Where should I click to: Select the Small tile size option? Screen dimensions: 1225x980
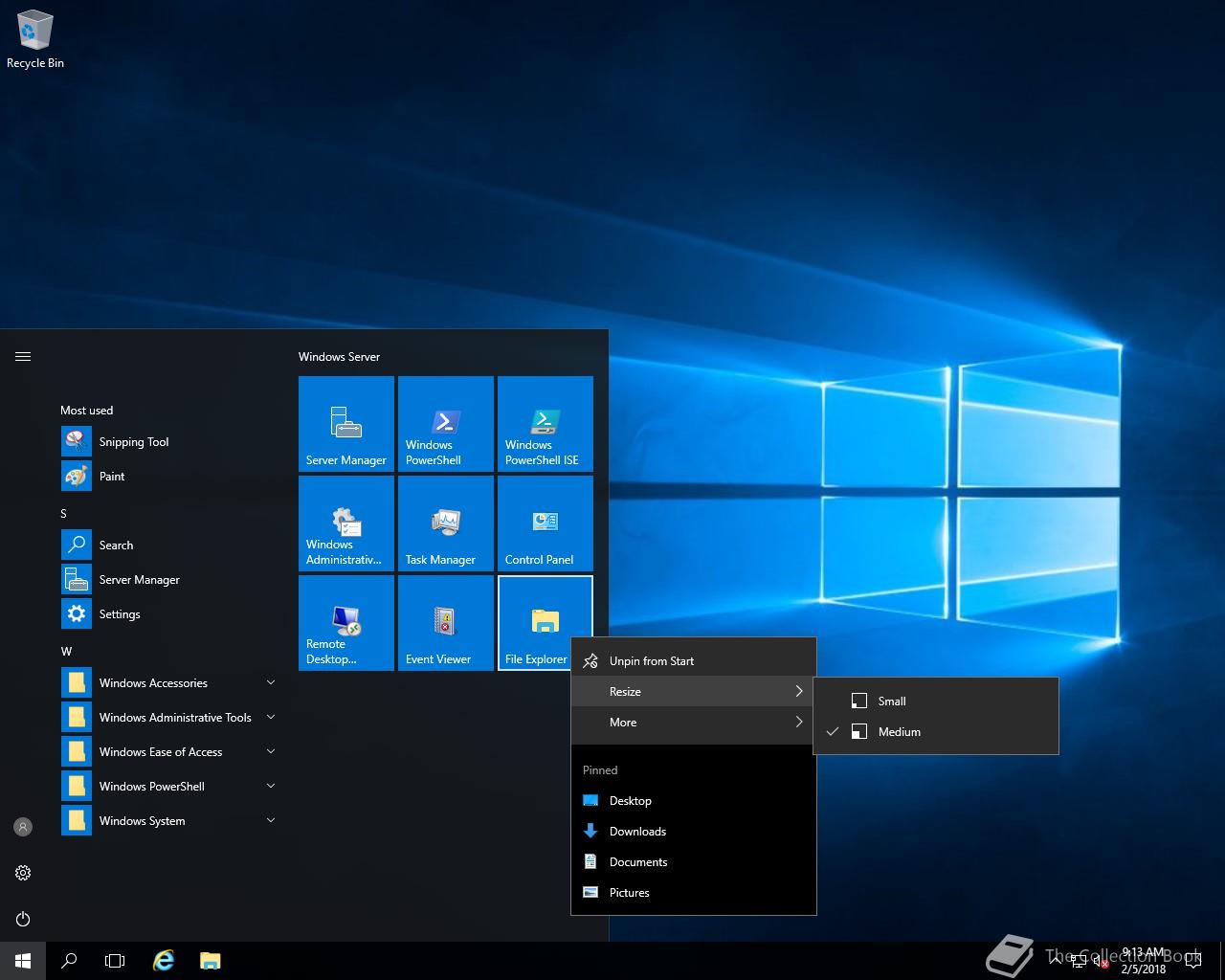[x=936, y=701]
